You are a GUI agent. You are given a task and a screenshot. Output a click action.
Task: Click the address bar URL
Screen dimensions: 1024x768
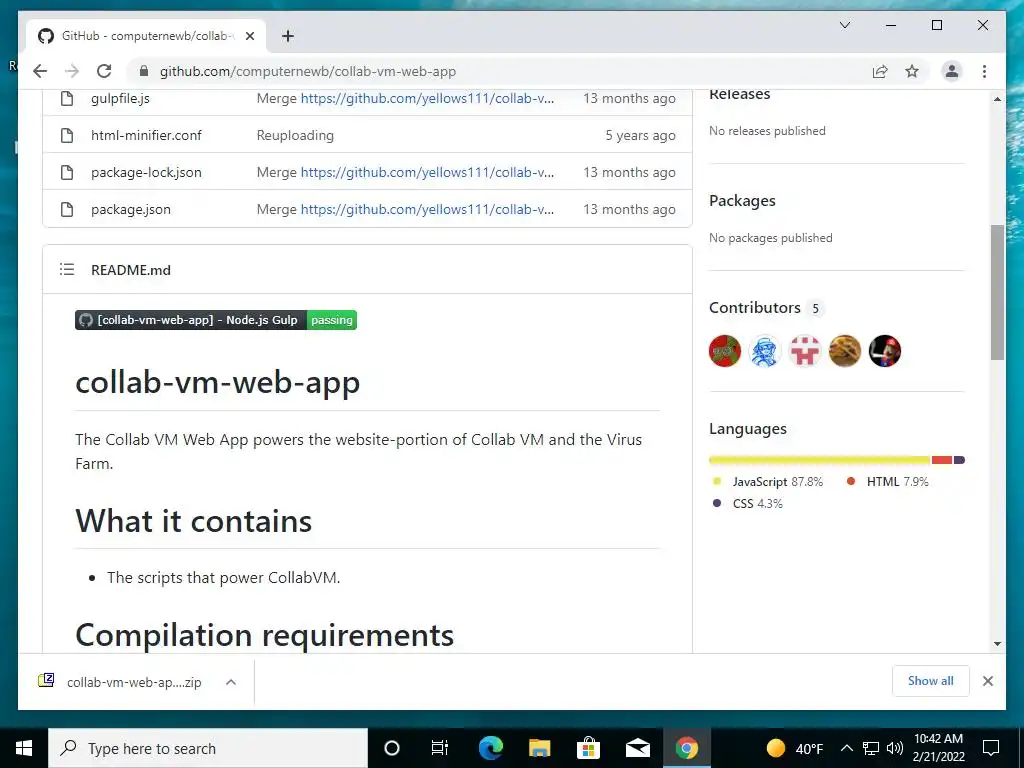pyautogui.click(x=308, y=71)
